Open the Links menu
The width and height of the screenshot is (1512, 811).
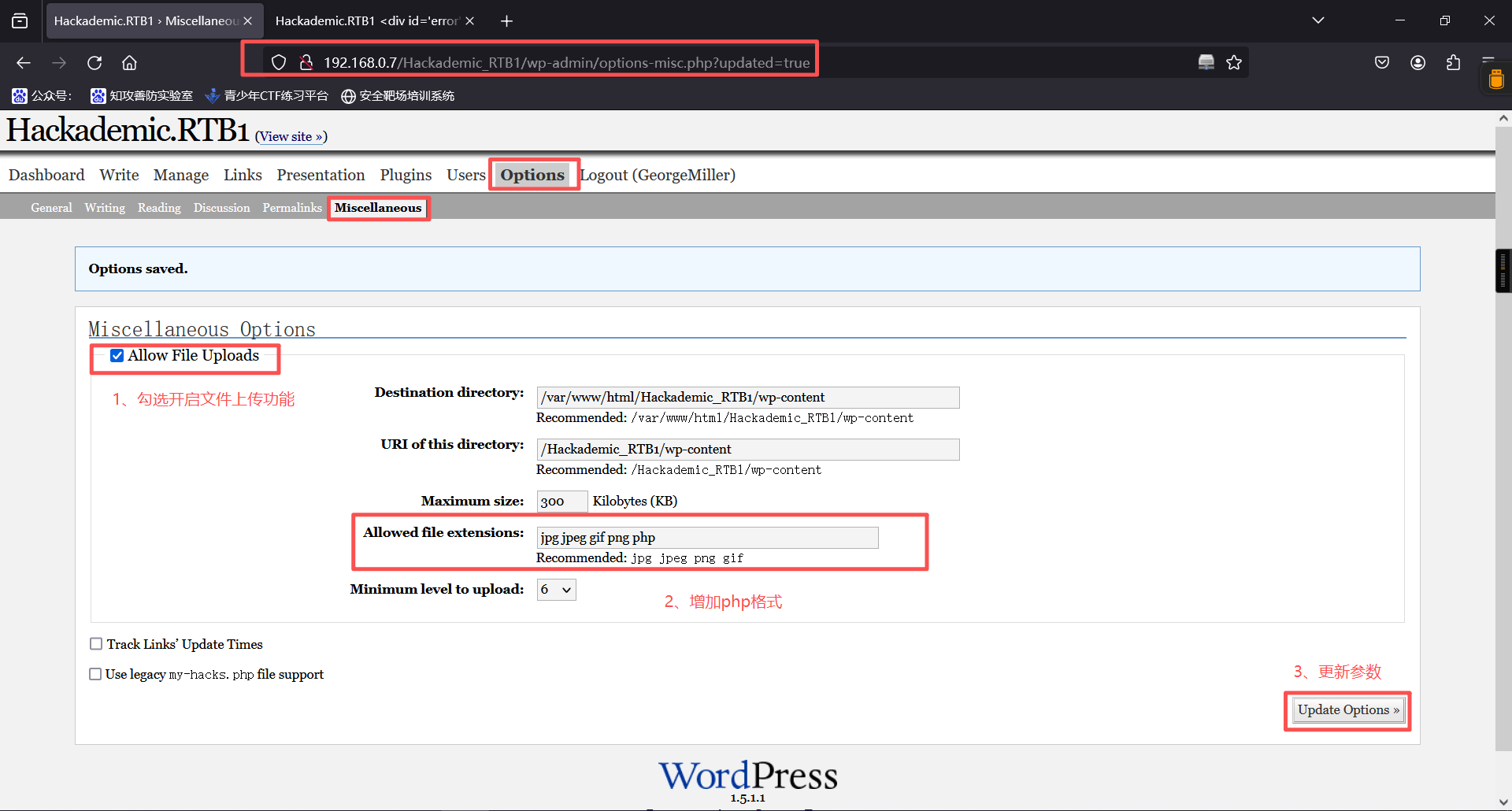(x=243, y=175)
